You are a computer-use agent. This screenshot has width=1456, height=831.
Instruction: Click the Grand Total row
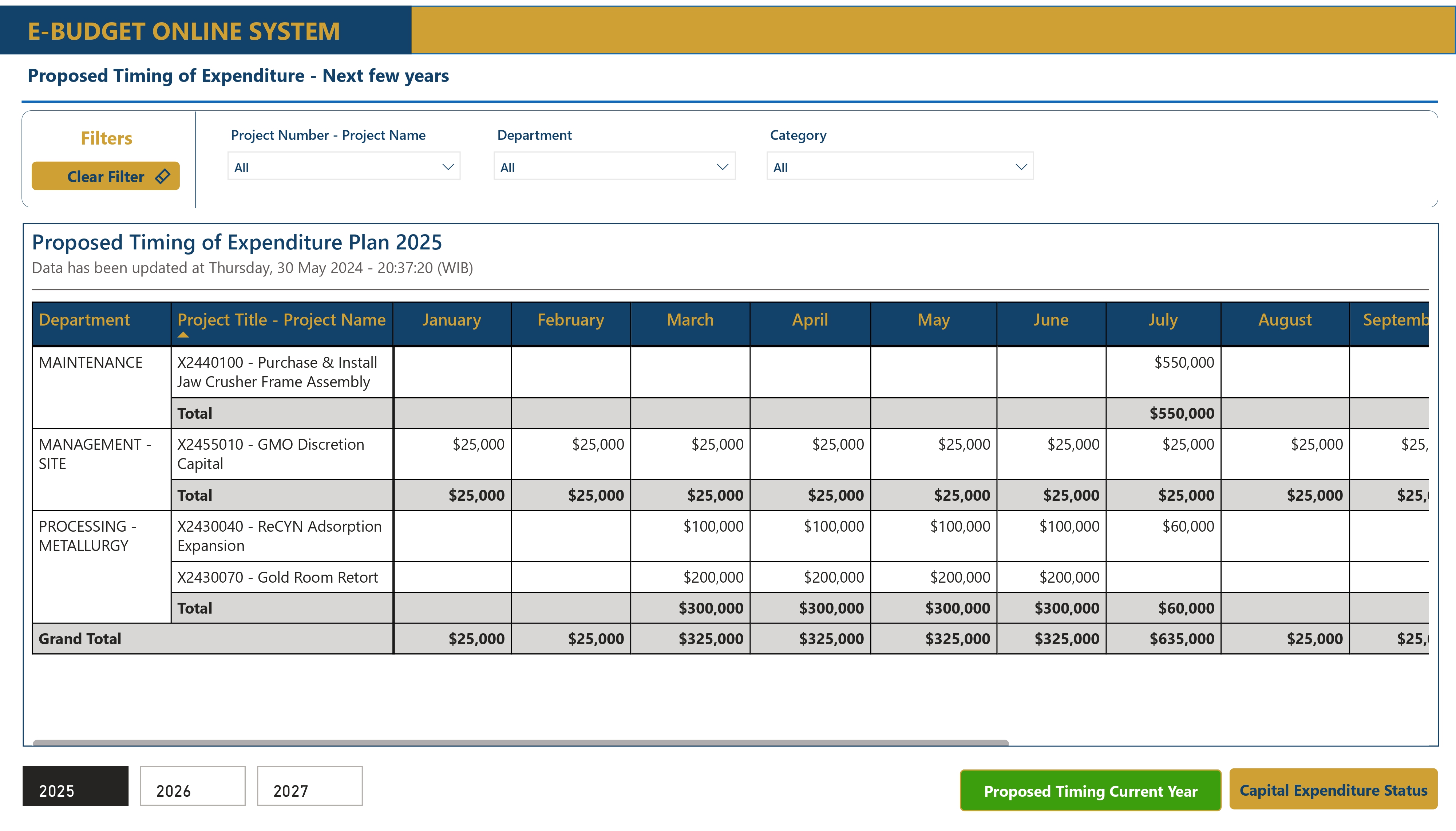click(80, 638)
